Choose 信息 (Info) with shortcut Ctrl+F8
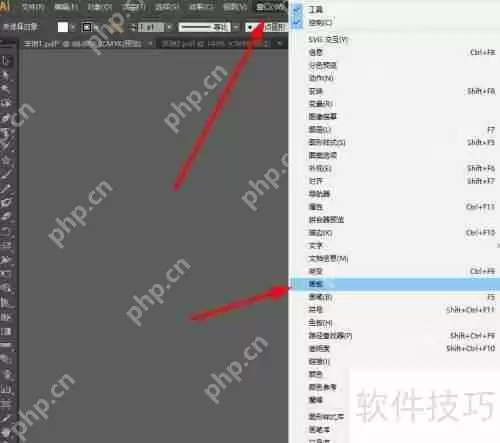The image size is (500, 443). tap(394, 52)
